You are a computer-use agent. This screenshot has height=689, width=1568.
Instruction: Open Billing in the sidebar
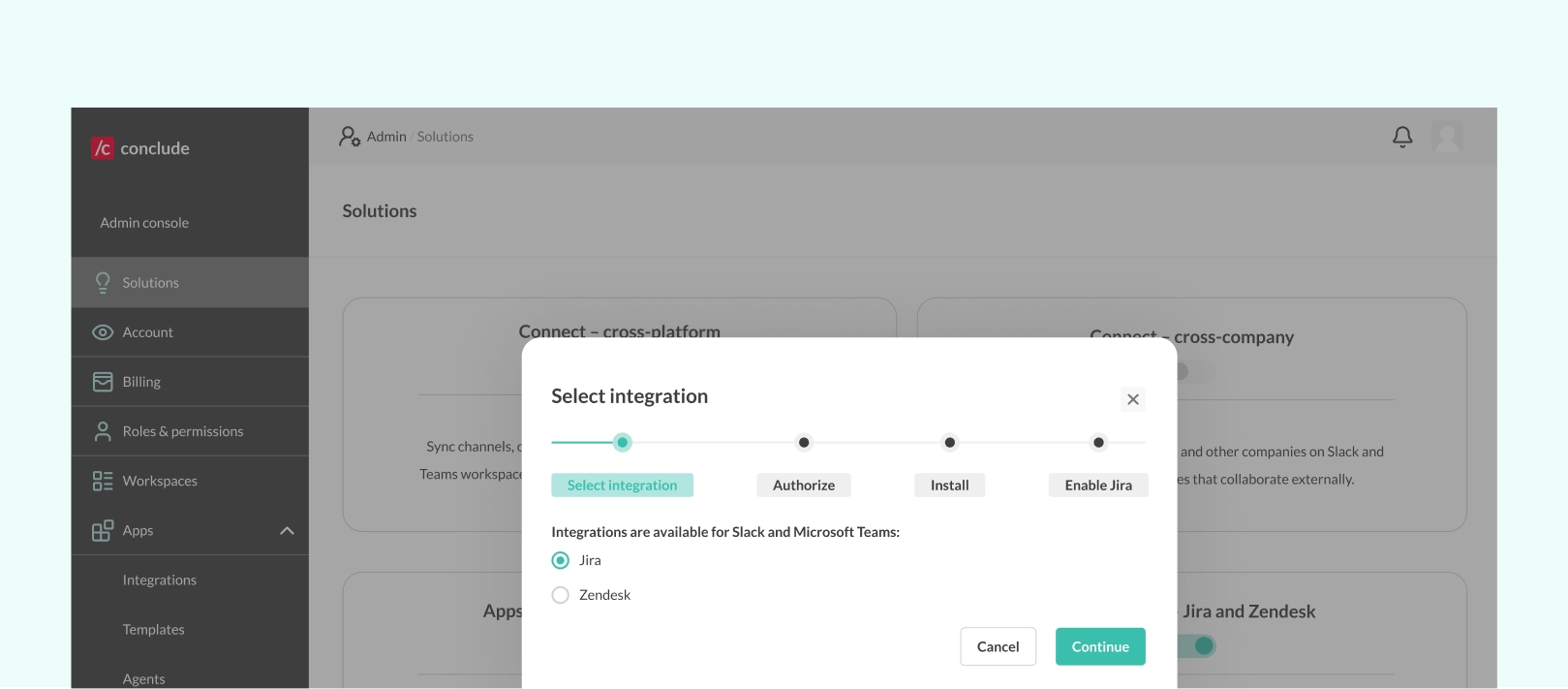coord(190,382)
